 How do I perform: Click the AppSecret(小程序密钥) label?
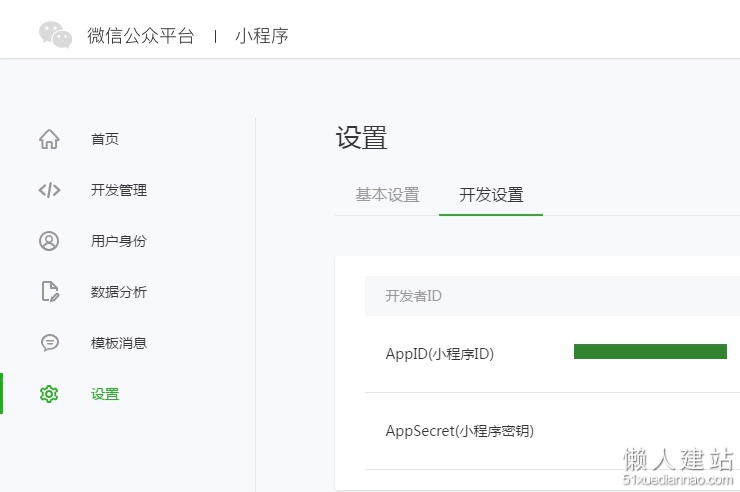(x=460, y=431)
